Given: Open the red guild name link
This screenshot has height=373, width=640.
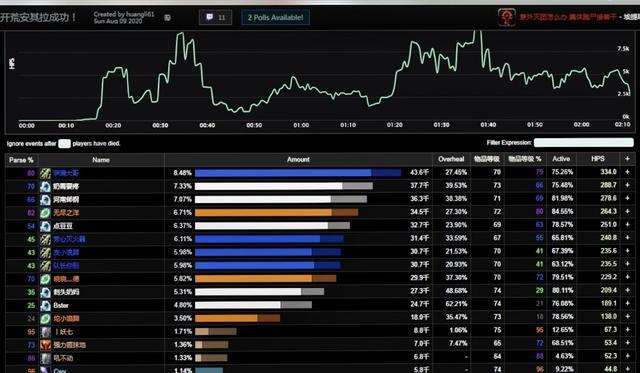Looking at the screenshot, I should pos(568,17).
